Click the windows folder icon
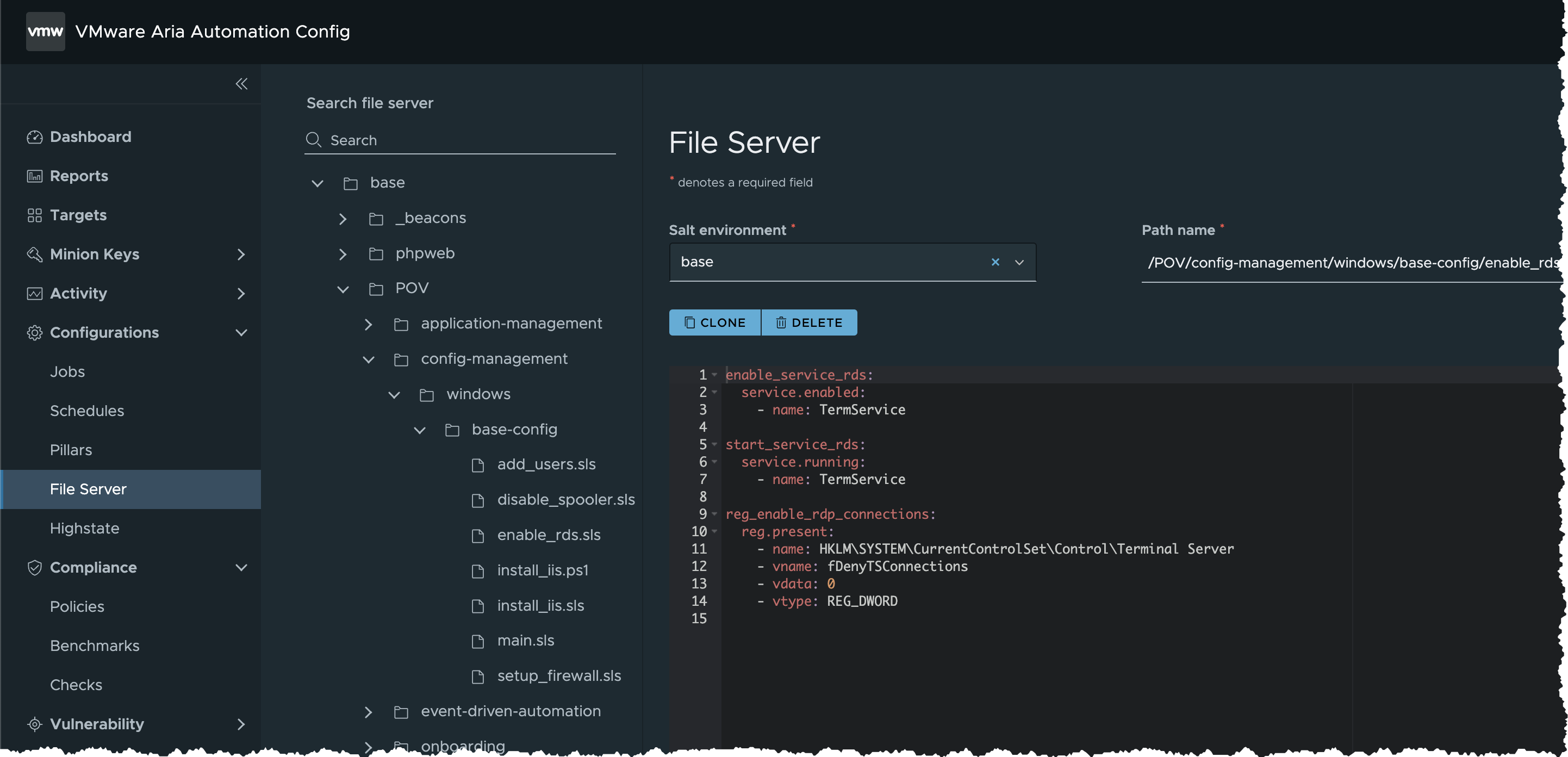This screenshot has width=1568, height=757. point(427,395)
